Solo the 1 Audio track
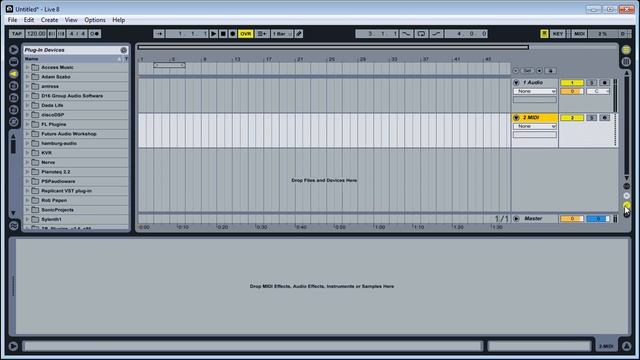 591,83
